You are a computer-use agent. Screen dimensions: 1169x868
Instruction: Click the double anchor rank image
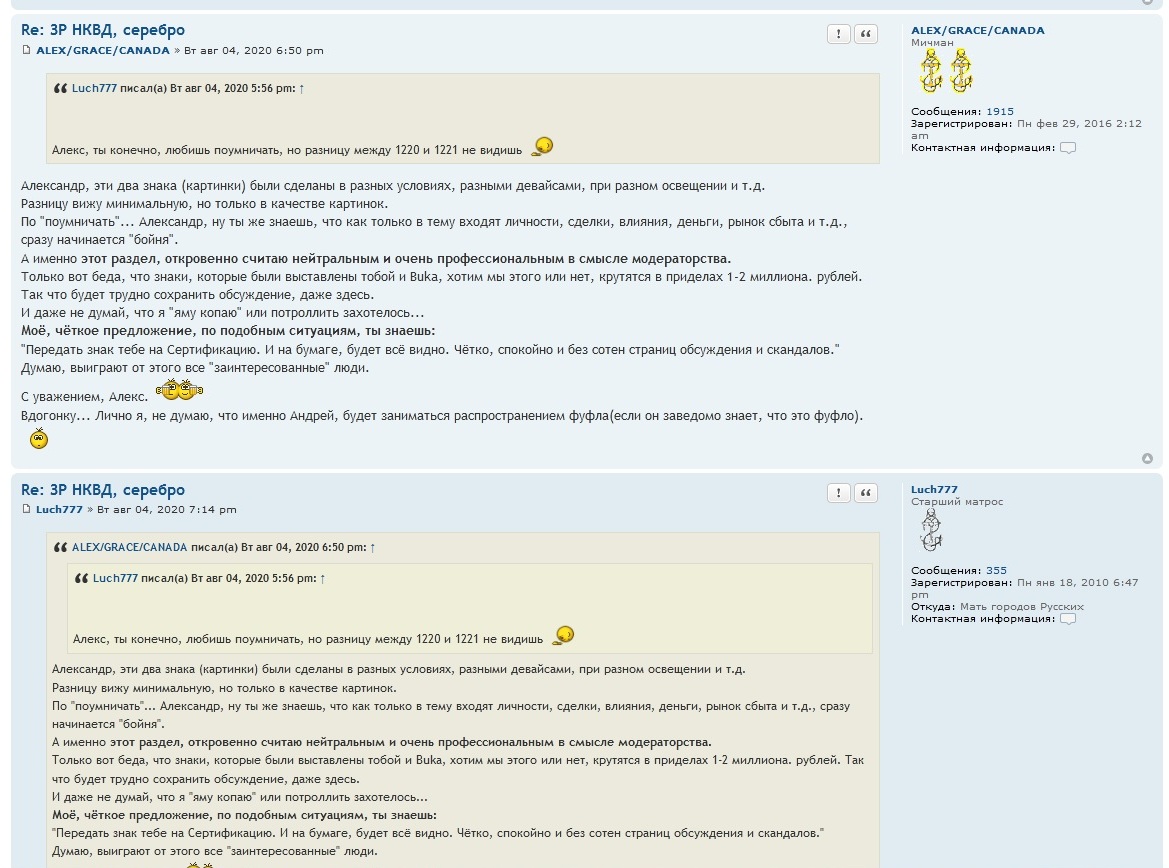[945, 73]
